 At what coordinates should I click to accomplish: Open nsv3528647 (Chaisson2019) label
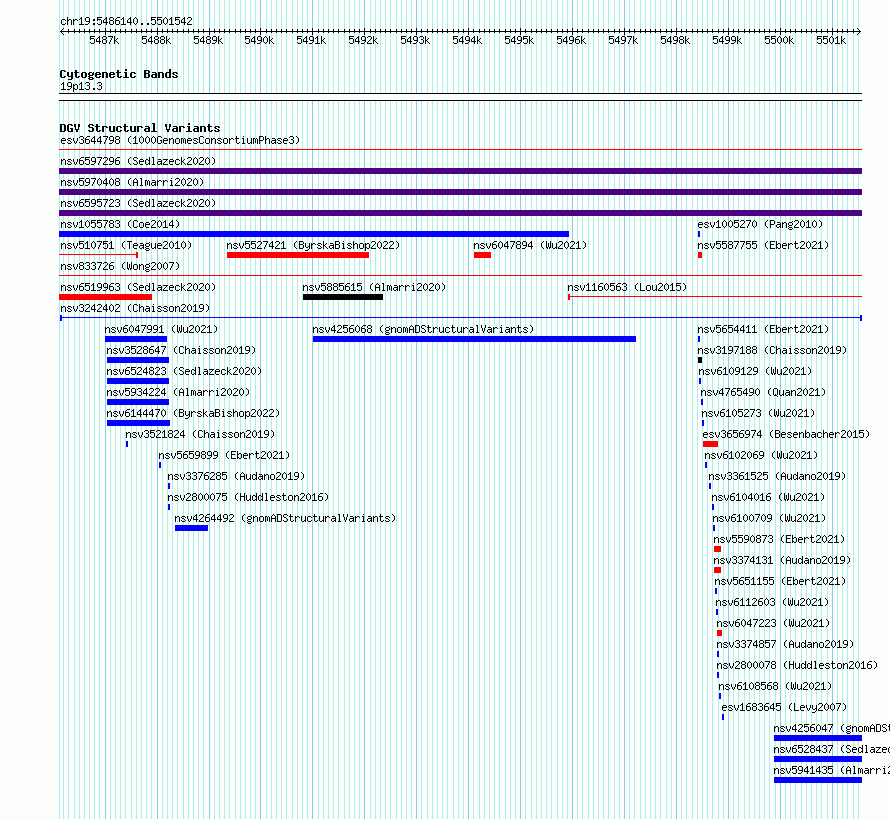[x=181, y=350]
